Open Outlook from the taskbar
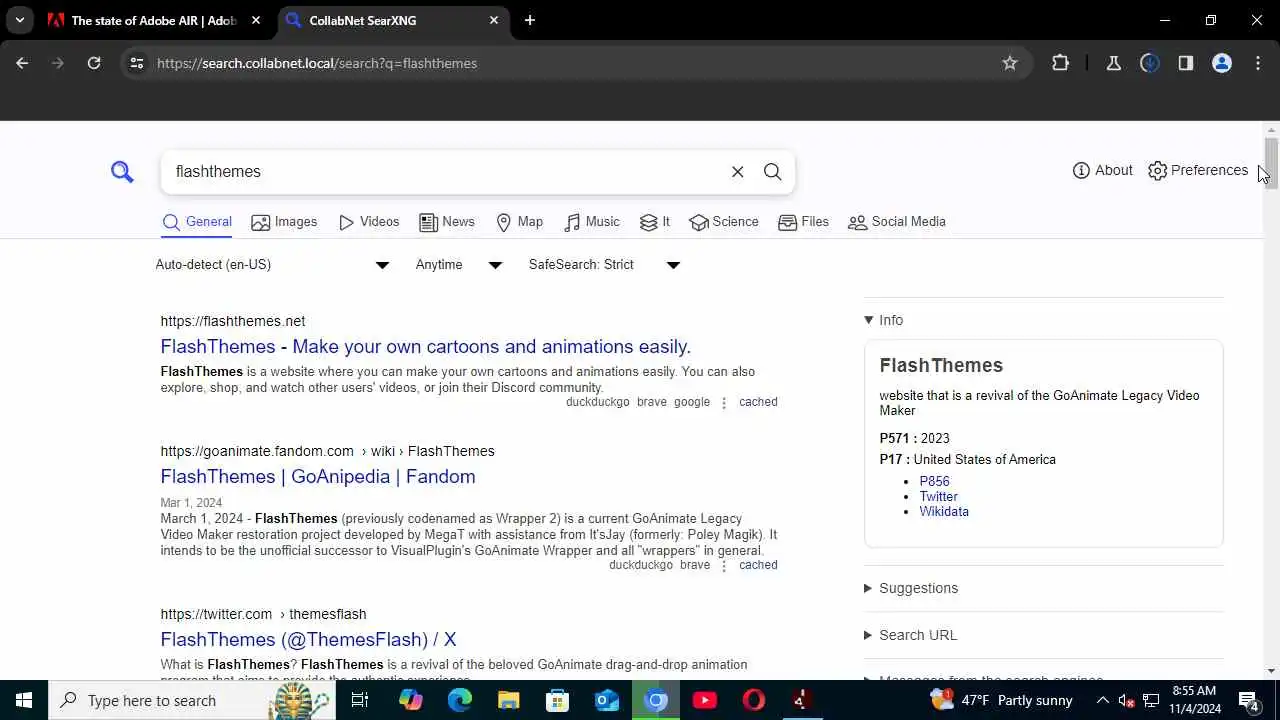The height and width of the screenshot is (720, 1280). point(606,700)
